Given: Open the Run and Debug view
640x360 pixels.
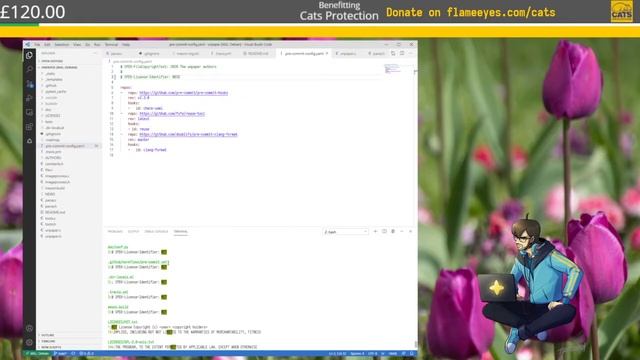Looking at the screenshot, I should (x=29, y=98).
